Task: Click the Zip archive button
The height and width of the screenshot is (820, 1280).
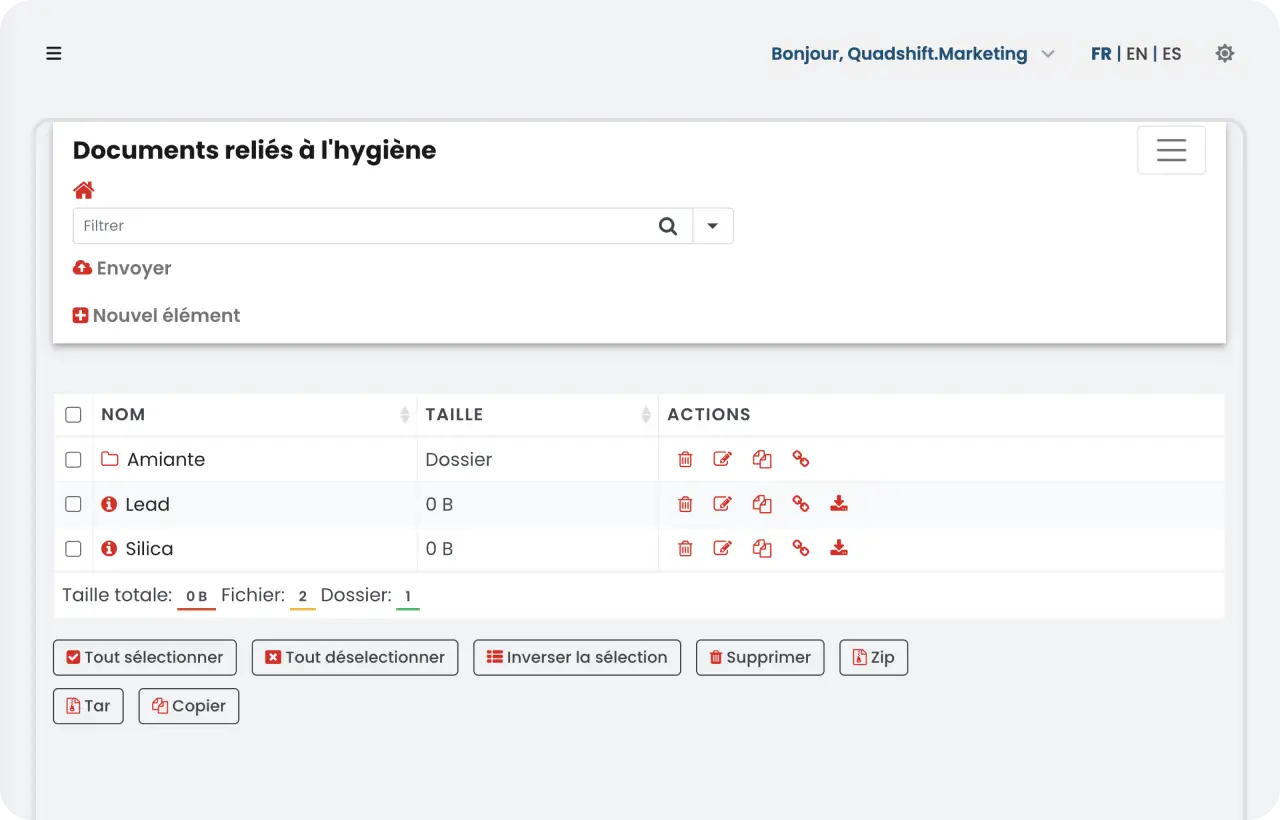Action: [x=874, y=657]
